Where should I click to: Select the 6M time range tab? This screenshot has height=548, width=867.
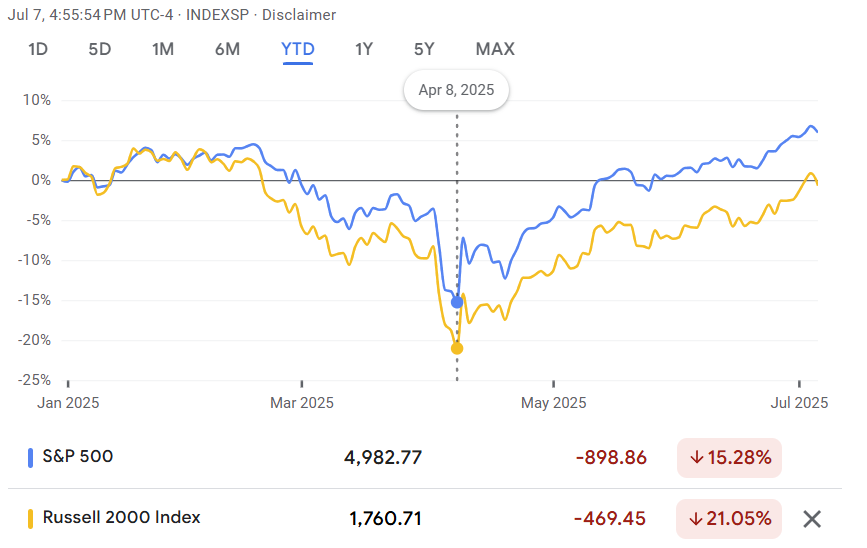[x=227, y=49]
